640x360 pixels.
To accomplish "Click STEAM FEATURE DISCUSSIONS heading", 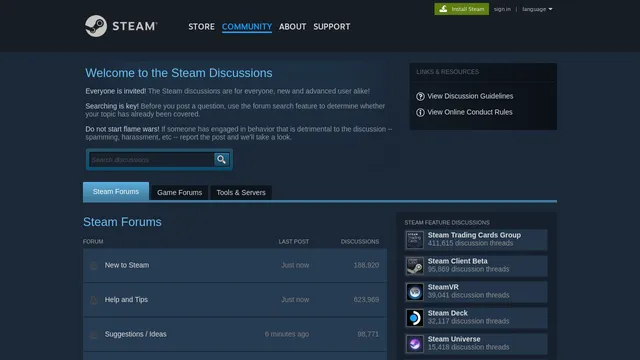I will click(x=447, y=222).
